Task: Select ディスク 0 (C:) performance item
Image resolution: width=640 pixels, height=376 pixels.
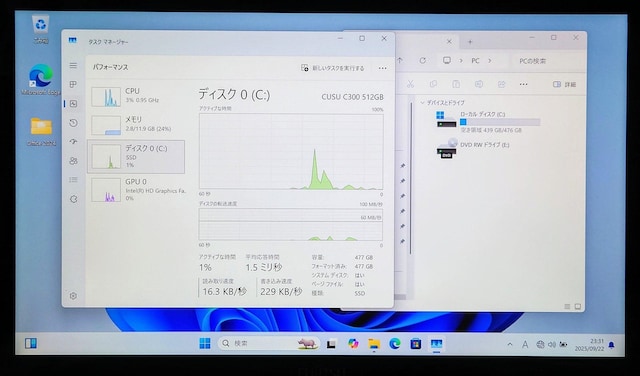Action: point(136,157)
